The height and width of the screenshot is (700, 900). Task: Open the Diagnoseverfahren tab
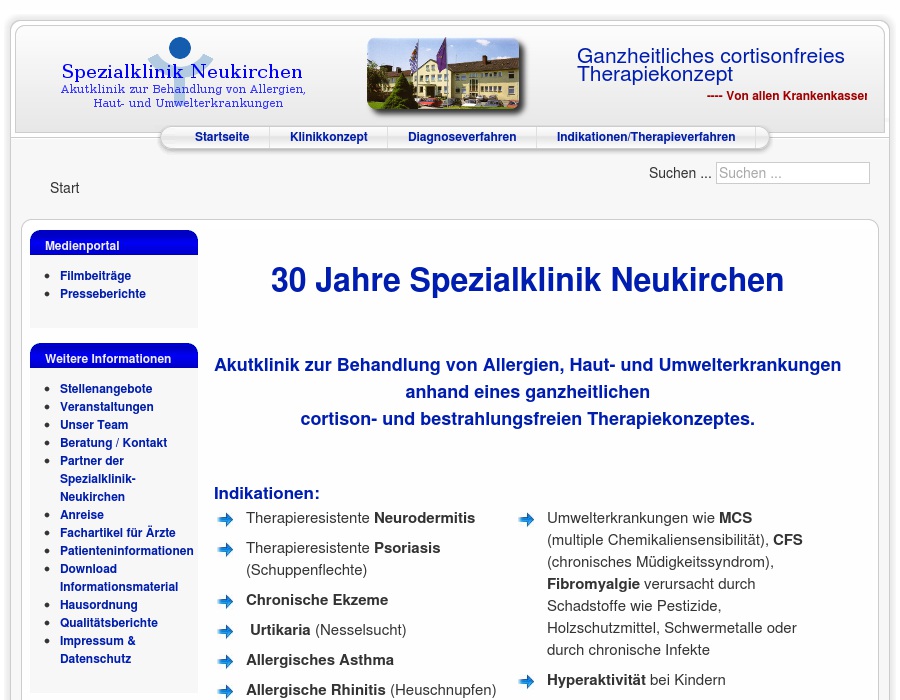(x=462, y=137)
